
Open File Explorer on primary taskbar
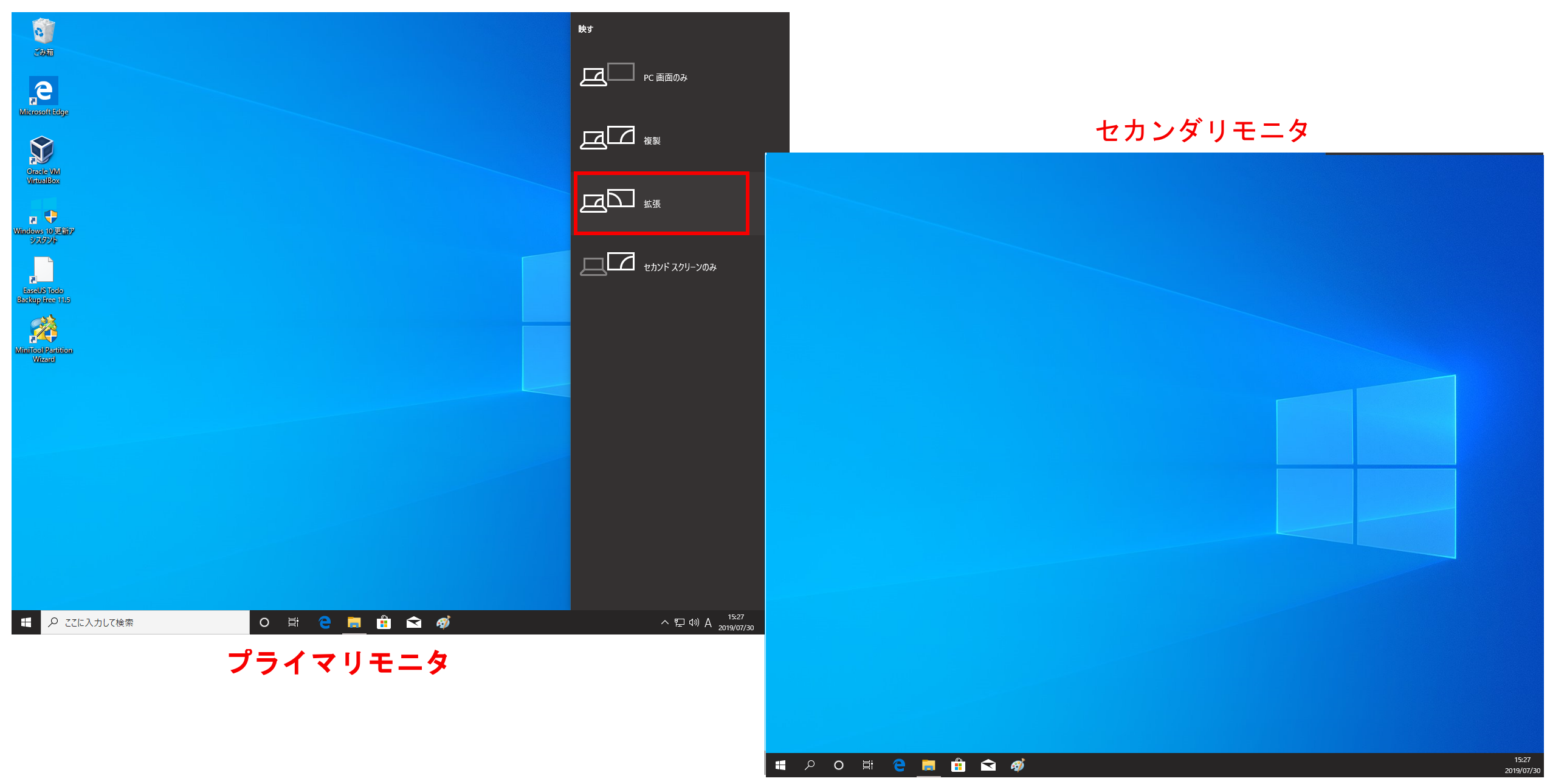(354, 622)
